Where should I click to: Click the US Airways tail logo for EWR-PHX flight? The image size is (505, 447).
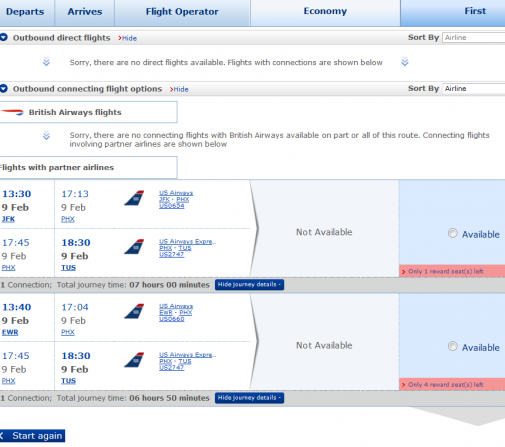point(134,311)
